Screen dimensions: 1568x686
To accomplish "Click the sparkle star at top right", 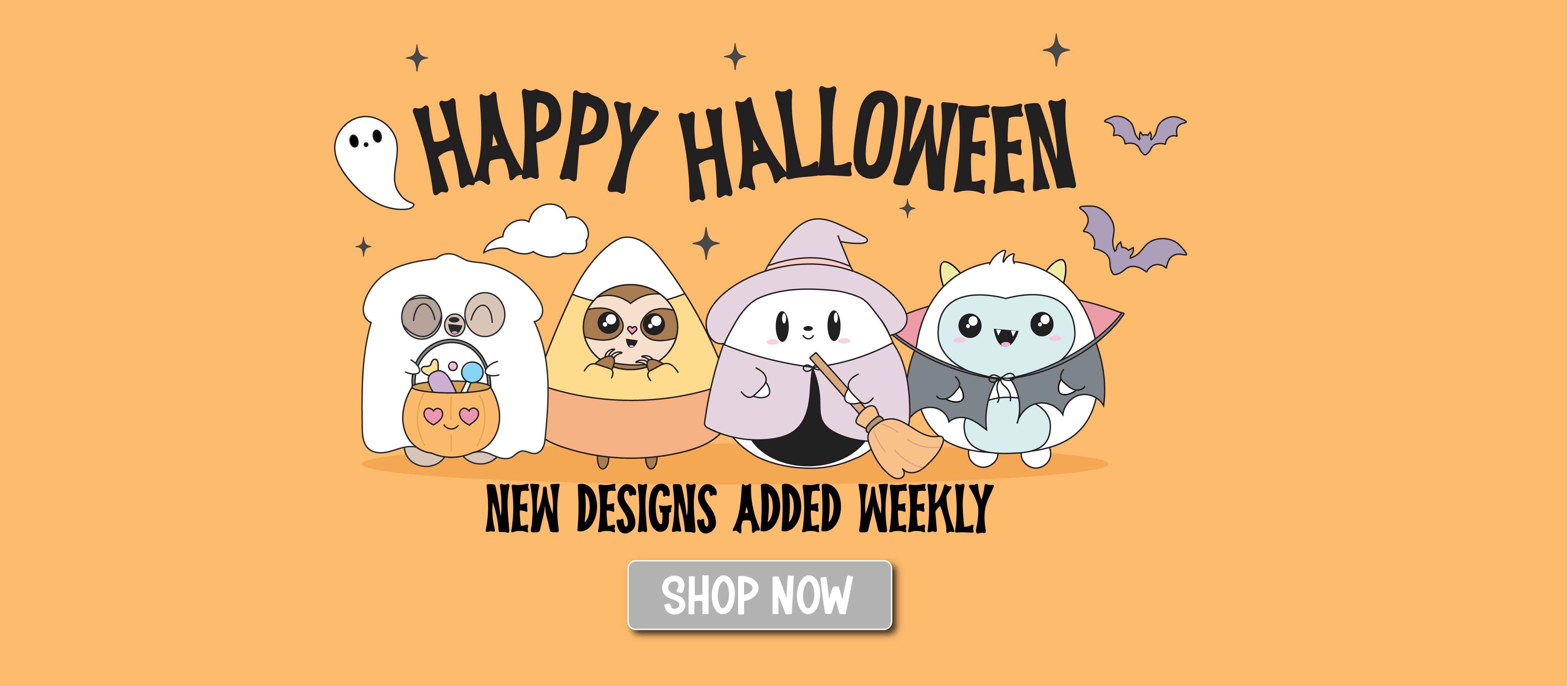I will coord(1057,50).
